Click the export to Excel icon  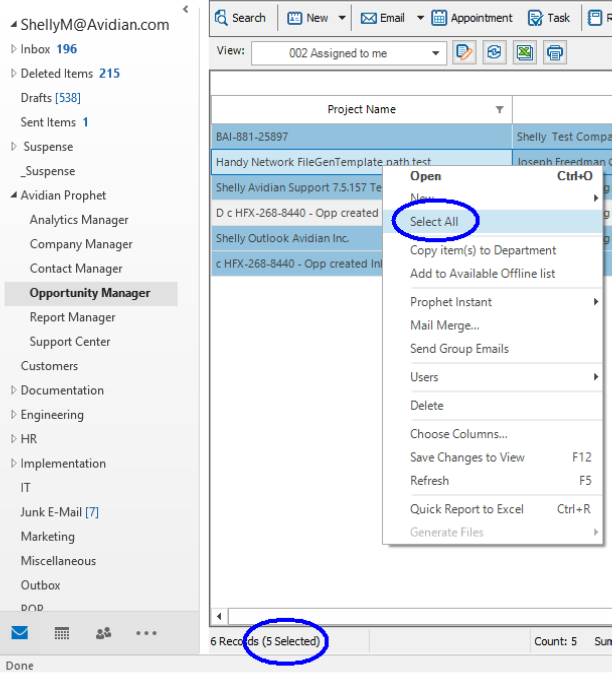coord(525,53)
